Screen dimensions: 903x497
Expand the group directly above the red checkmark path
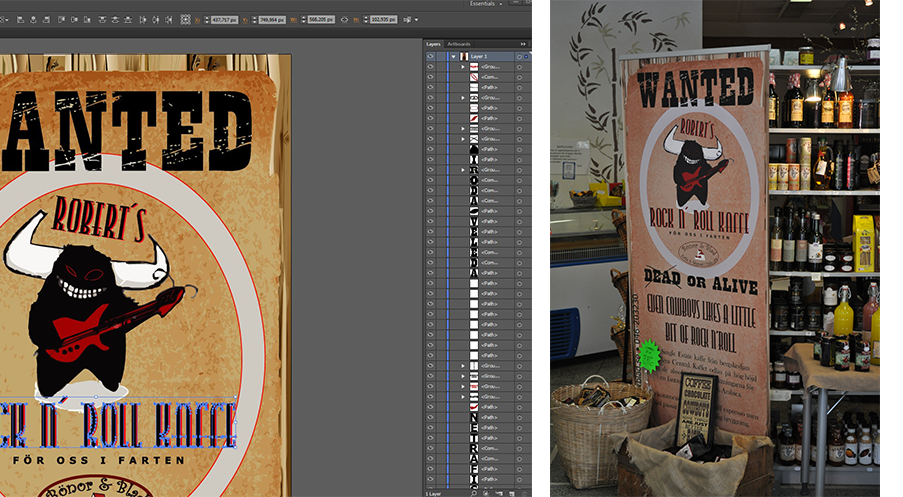click(462, 396)
